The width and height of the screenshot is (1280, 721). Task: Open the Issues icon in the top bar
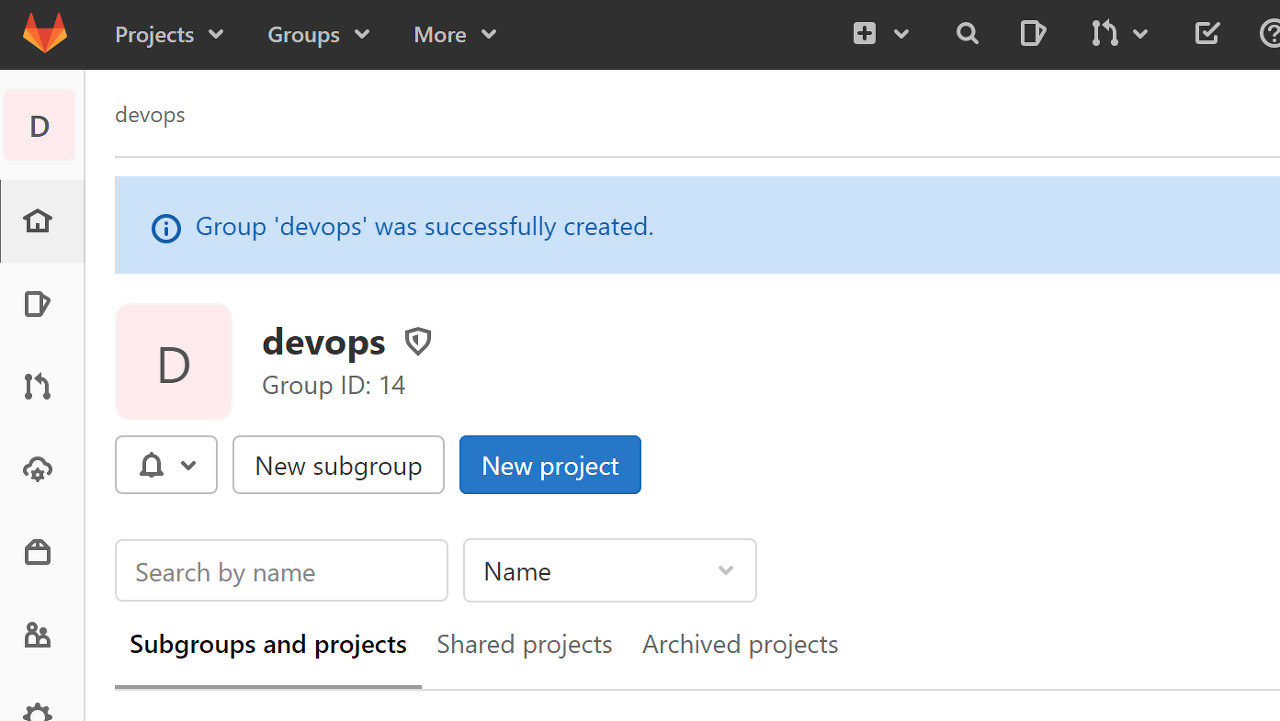(1033, 34)
